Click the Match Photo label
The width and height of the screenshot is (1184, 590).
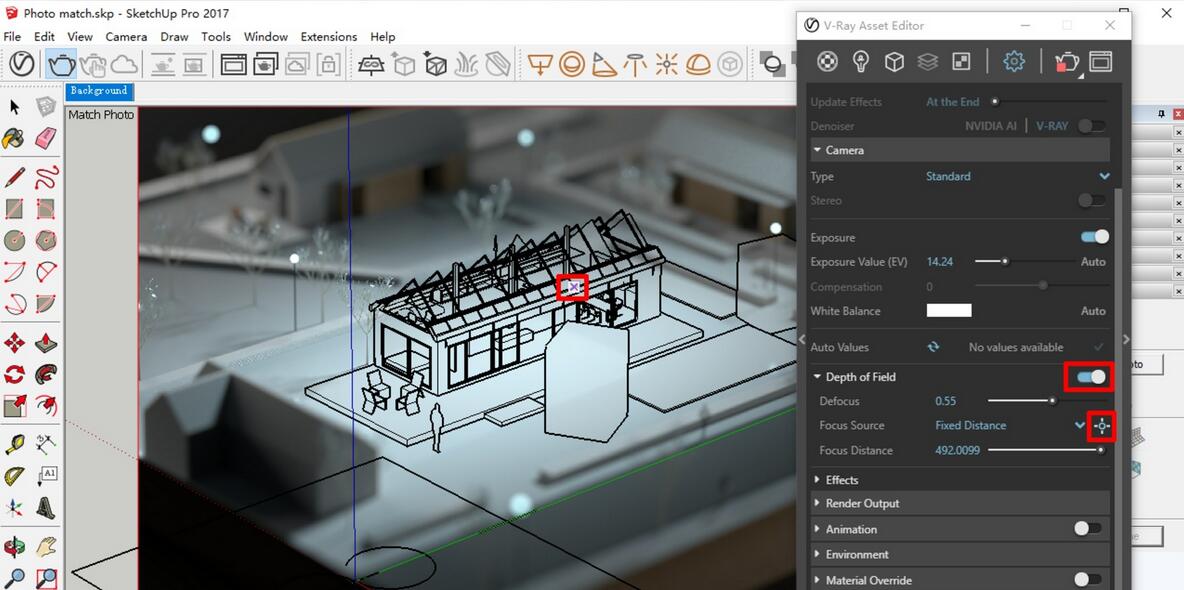click(101, 115)
